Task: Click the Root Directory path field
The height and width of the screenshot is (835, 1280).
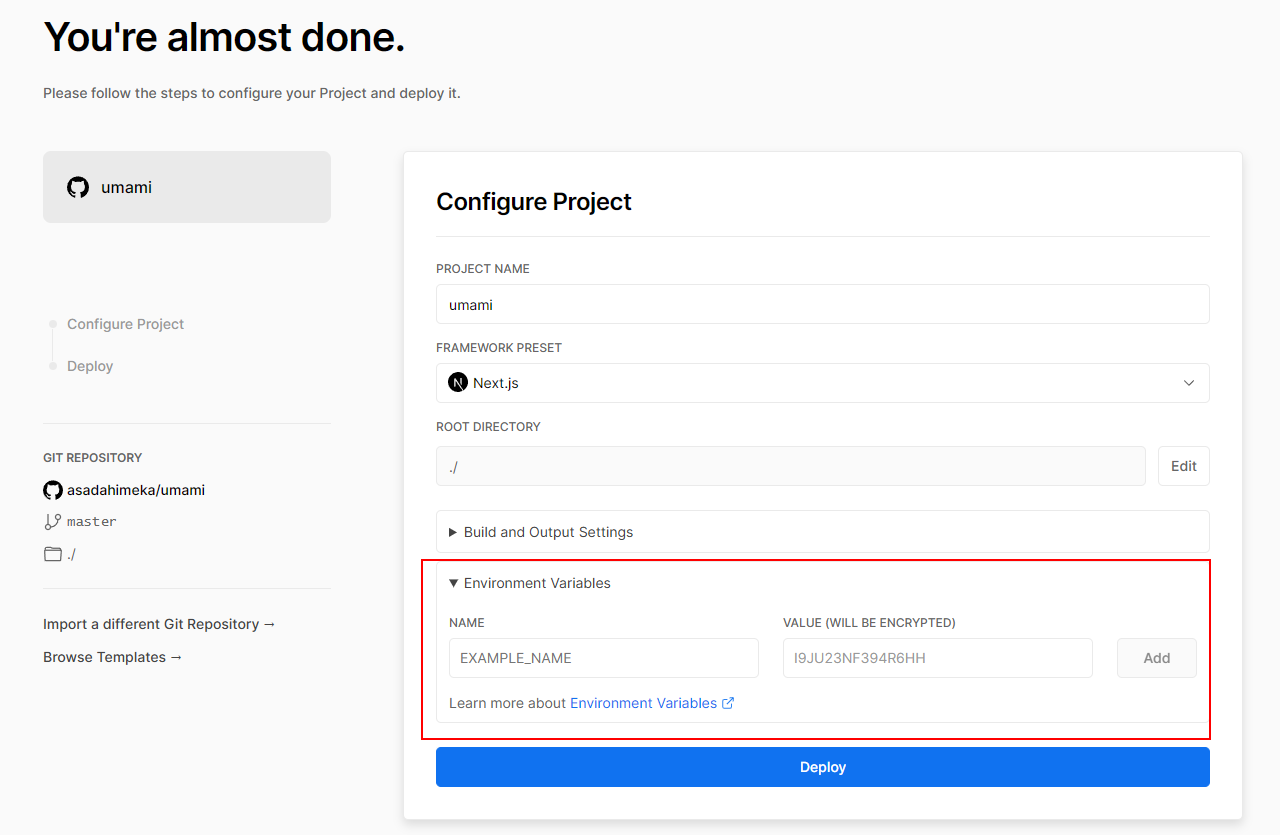Action: click(791, 466)
